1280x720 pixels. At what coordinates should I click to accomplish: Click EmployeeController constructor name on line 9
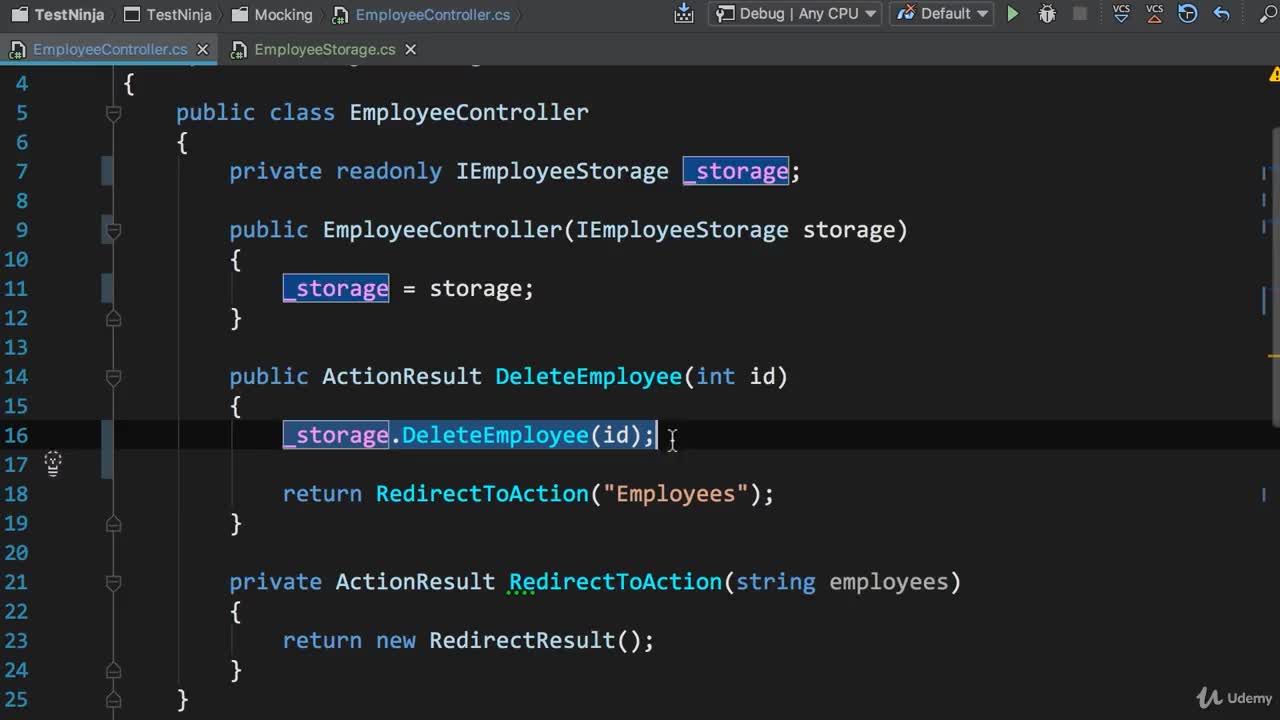pyautogui.click(x=442, y=230)
